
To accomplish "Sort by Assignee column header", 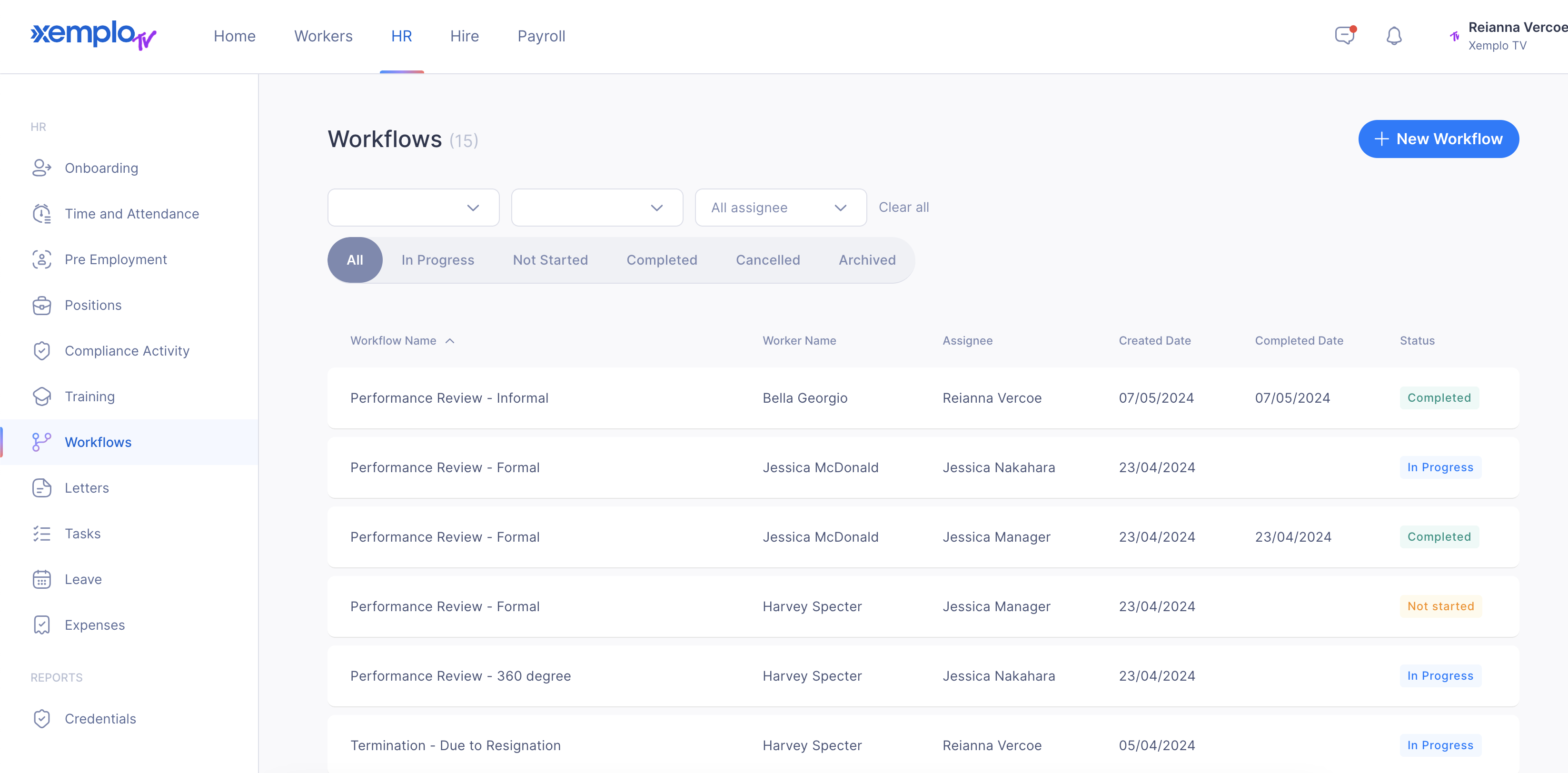I will [x=967, y=341].
